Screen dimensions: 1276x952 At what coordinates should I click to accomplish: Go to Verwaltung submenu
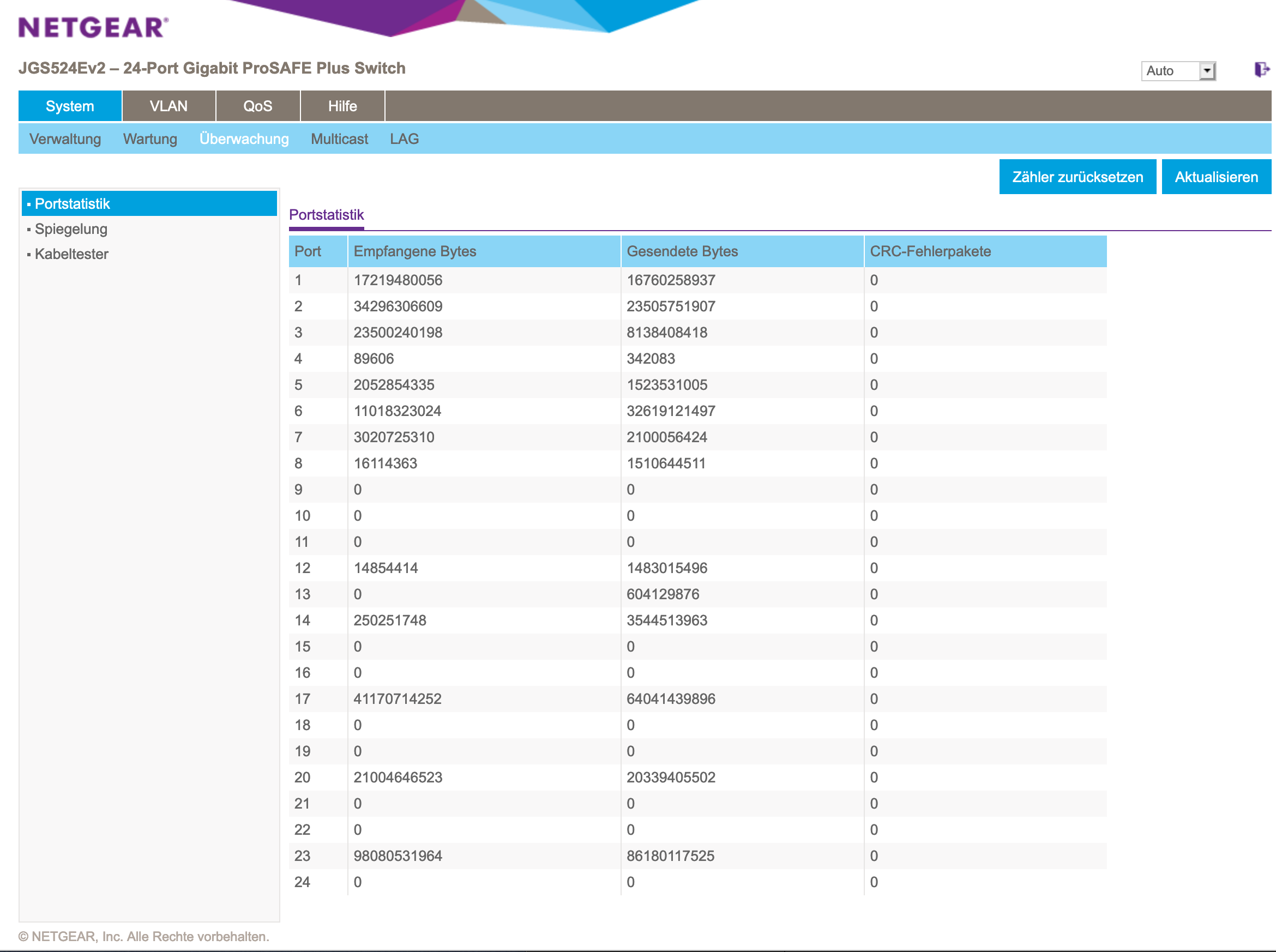click(x=65, y=139)
